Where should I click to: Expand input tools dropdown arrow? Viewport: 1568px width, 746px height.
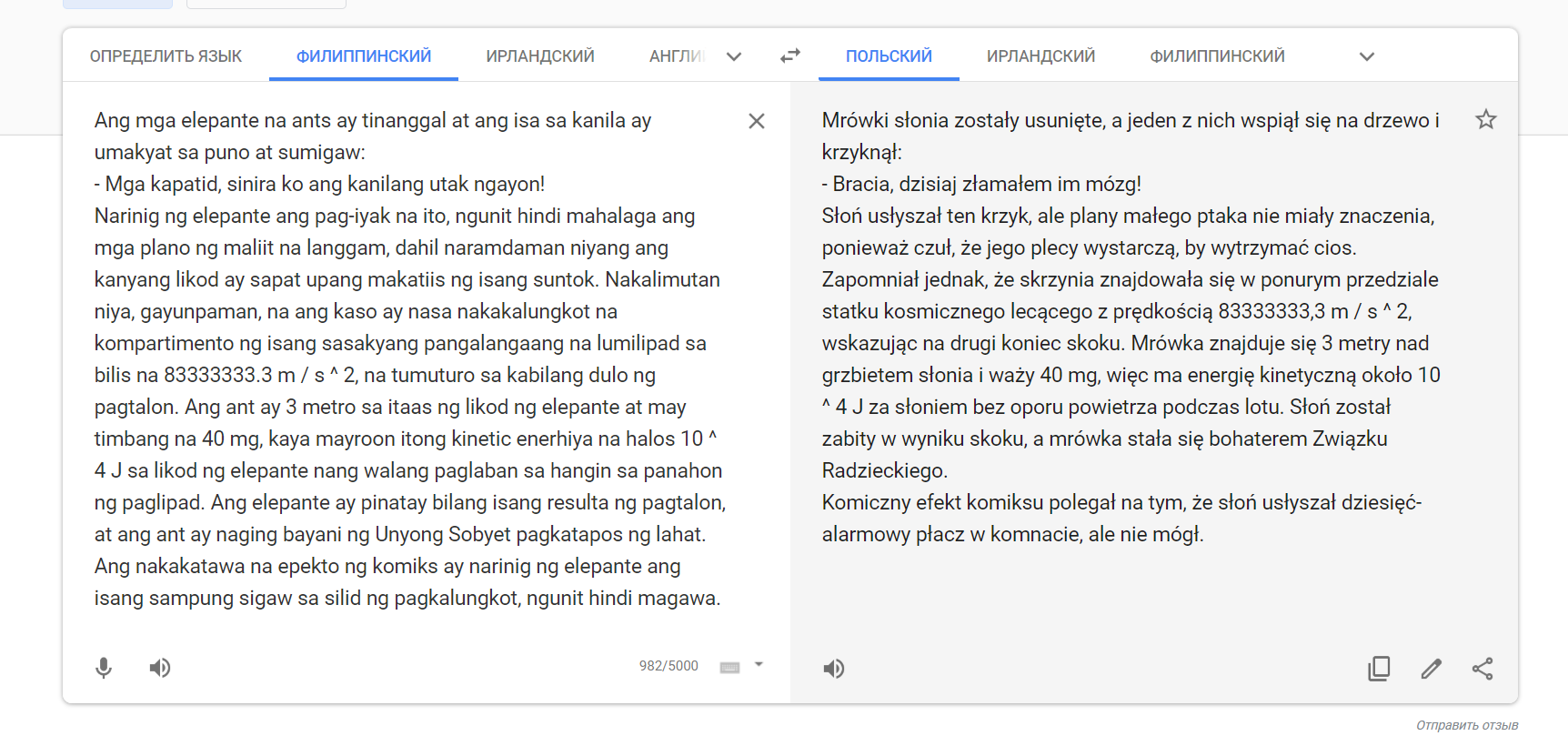point(759,665)
